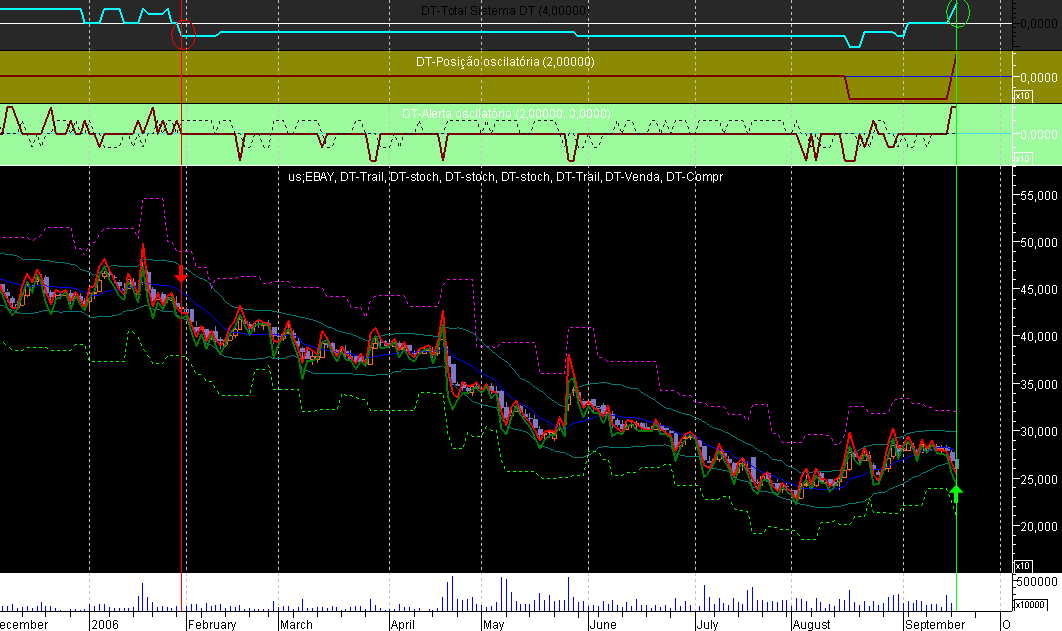Click the 20,000 price axis label
The height and width of the screenshot is (631, 1062).
[x=1038, y=526]
